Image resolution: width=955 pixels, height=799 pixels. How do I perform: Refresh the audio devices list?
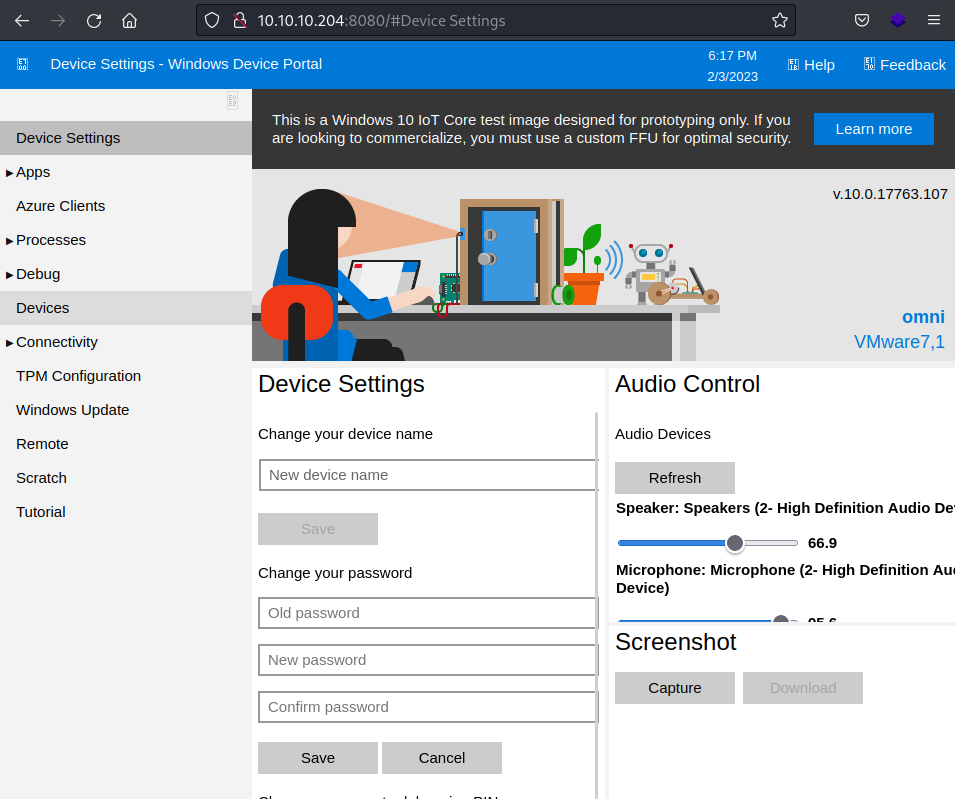(675, 478)
